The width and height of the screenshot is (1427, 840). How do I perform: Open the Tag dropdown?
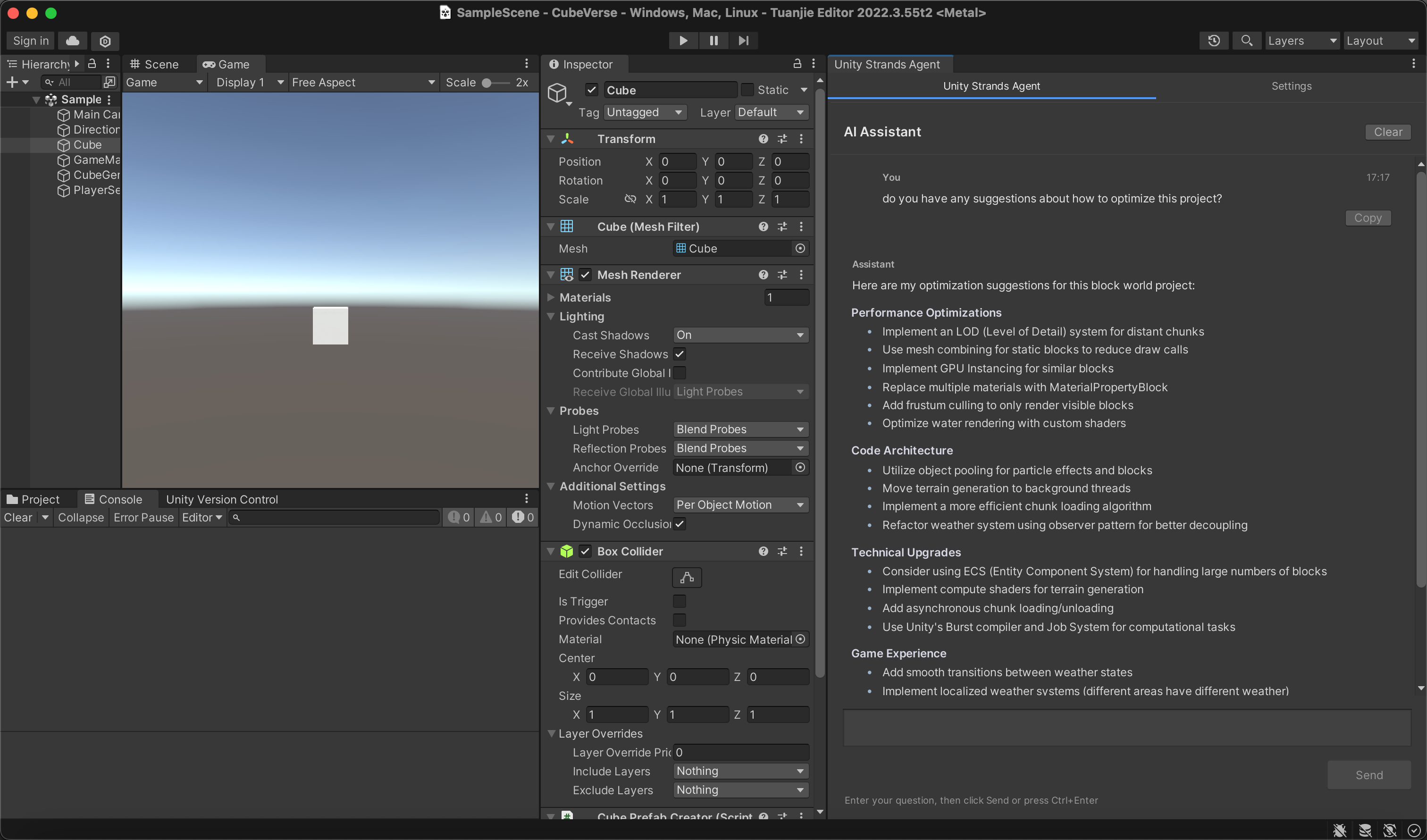coord(645,112)
